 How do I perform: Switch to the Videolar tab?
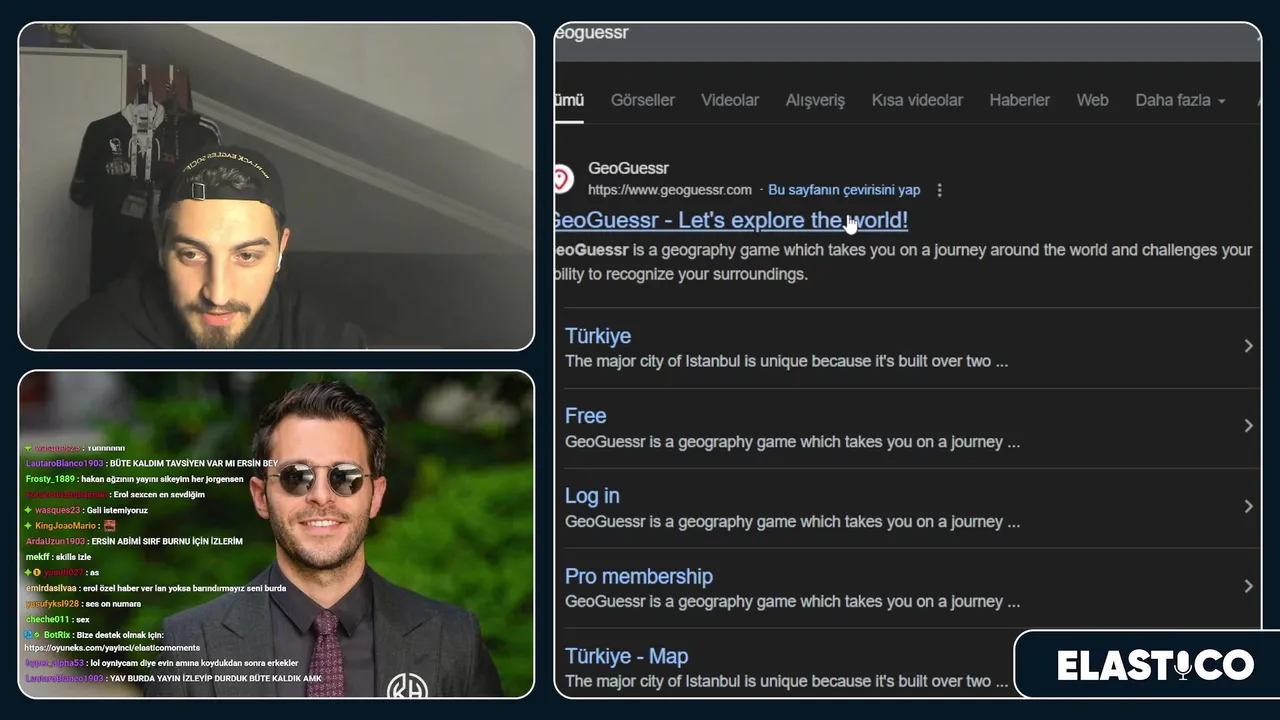click(x=730, y=100)
